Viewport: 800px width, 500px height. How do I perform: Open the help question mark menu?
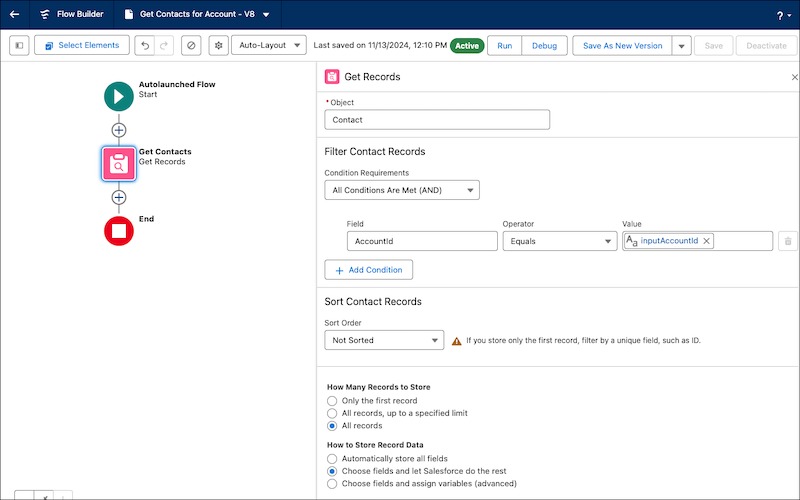point(784,16)
